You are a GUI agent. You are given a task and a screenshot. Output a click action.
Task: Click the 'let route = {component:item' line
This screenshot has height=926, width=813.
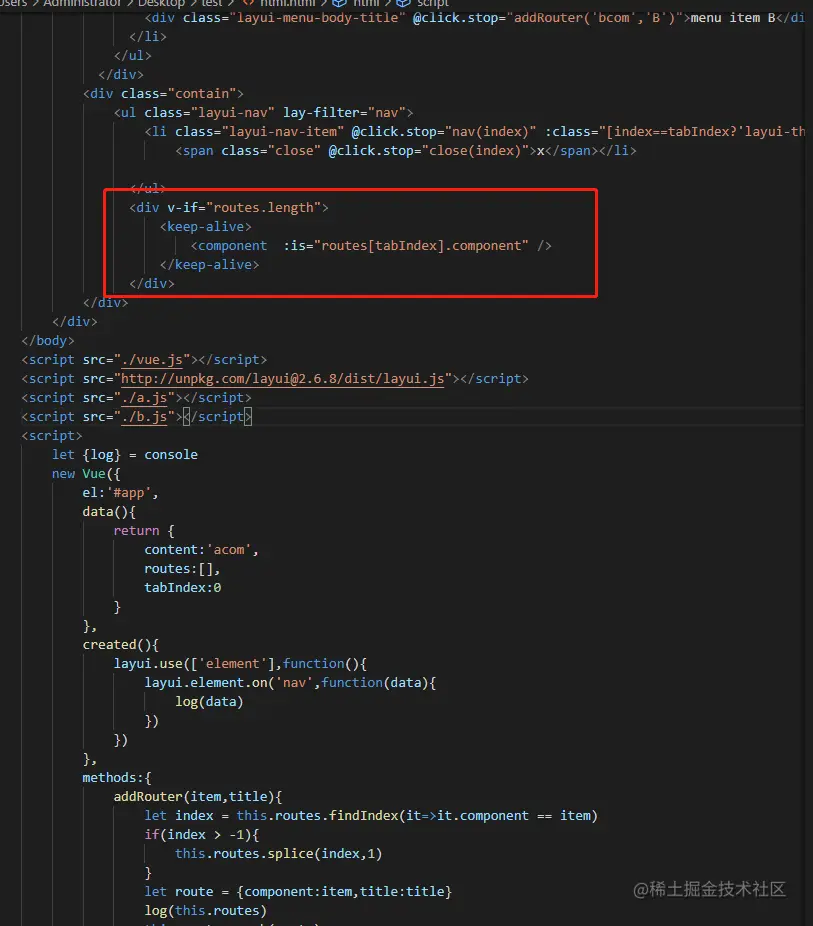click(298, 891)
